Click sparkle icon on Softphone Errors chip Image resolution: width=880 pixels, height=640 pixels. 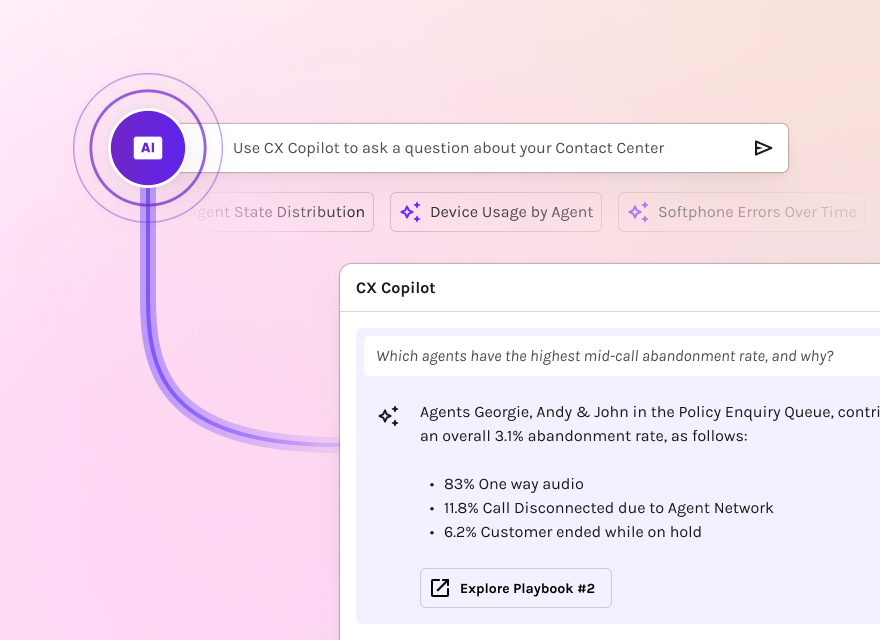[x=639, y=212]
